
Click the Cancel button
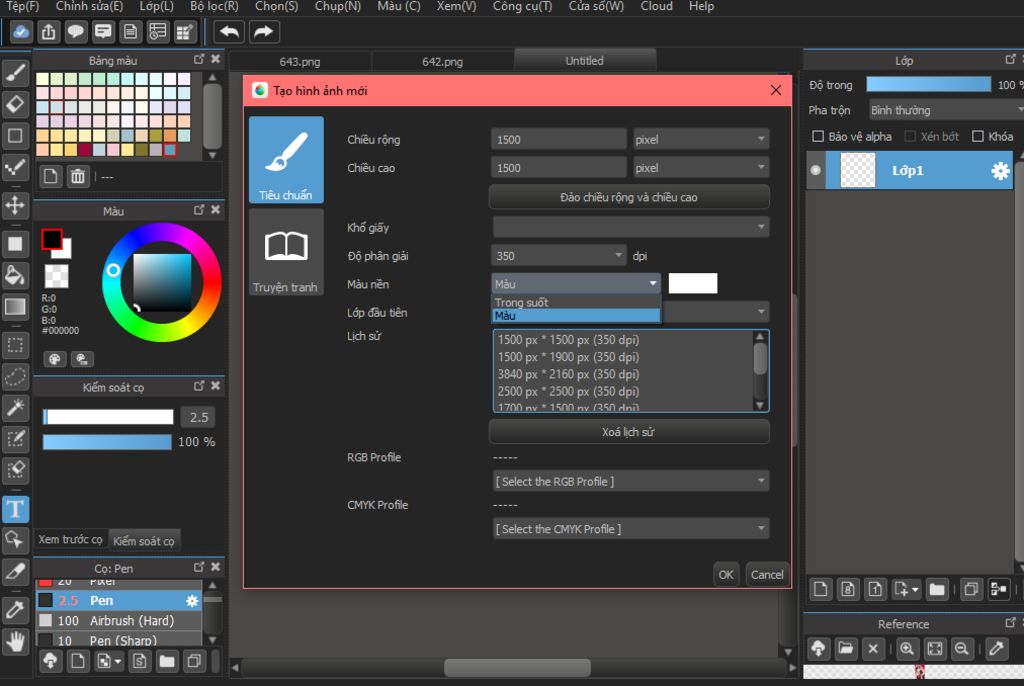767,574
